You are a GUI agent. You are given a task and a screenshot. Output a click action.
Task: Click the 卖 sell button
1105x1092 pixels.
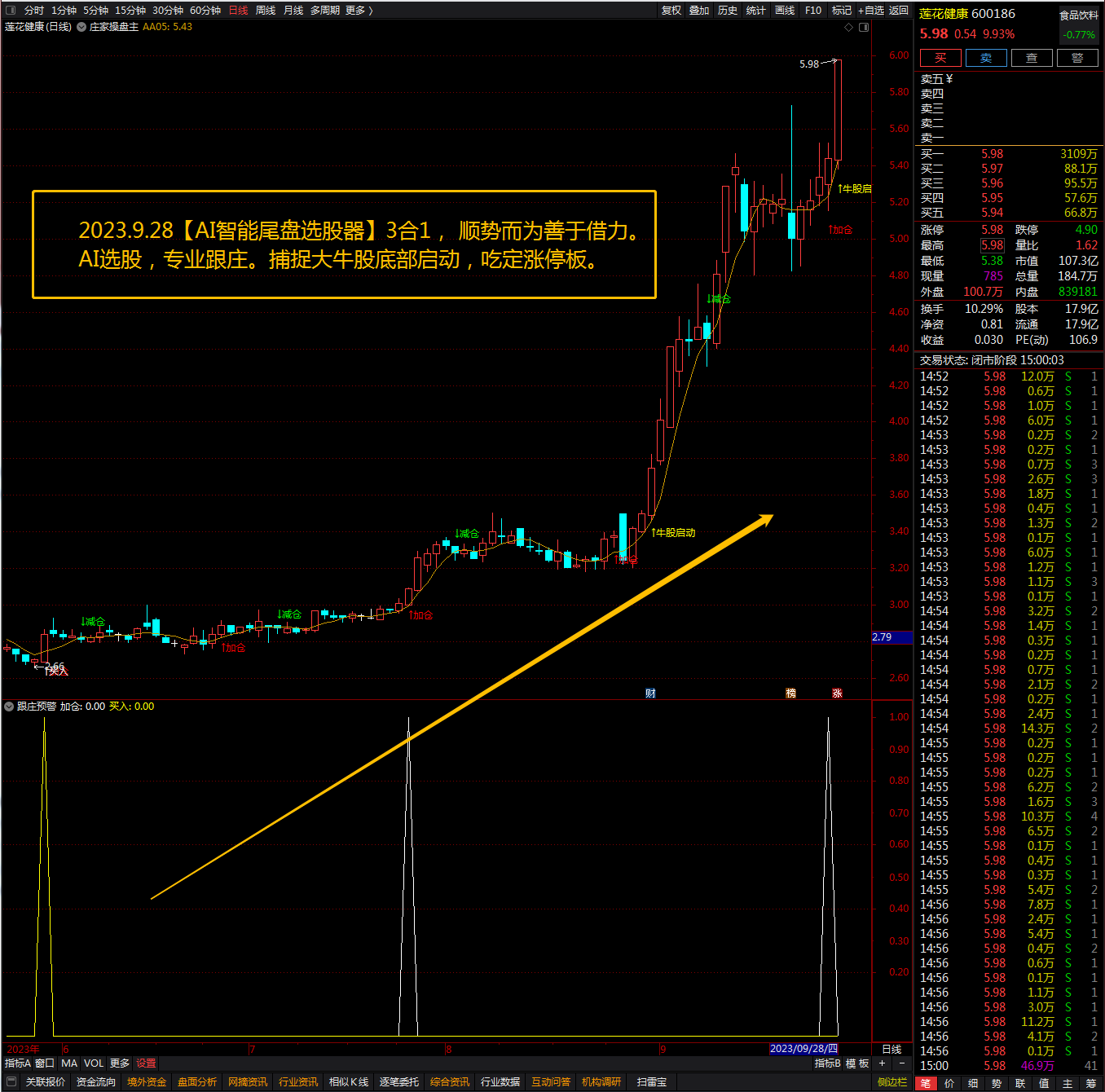click(986, 58)
